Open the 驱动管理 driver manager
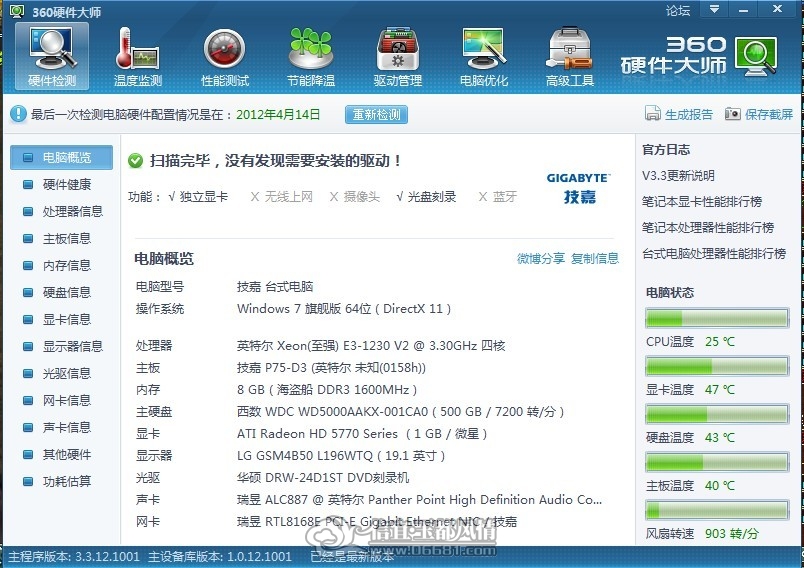 [x=397, y=56]
